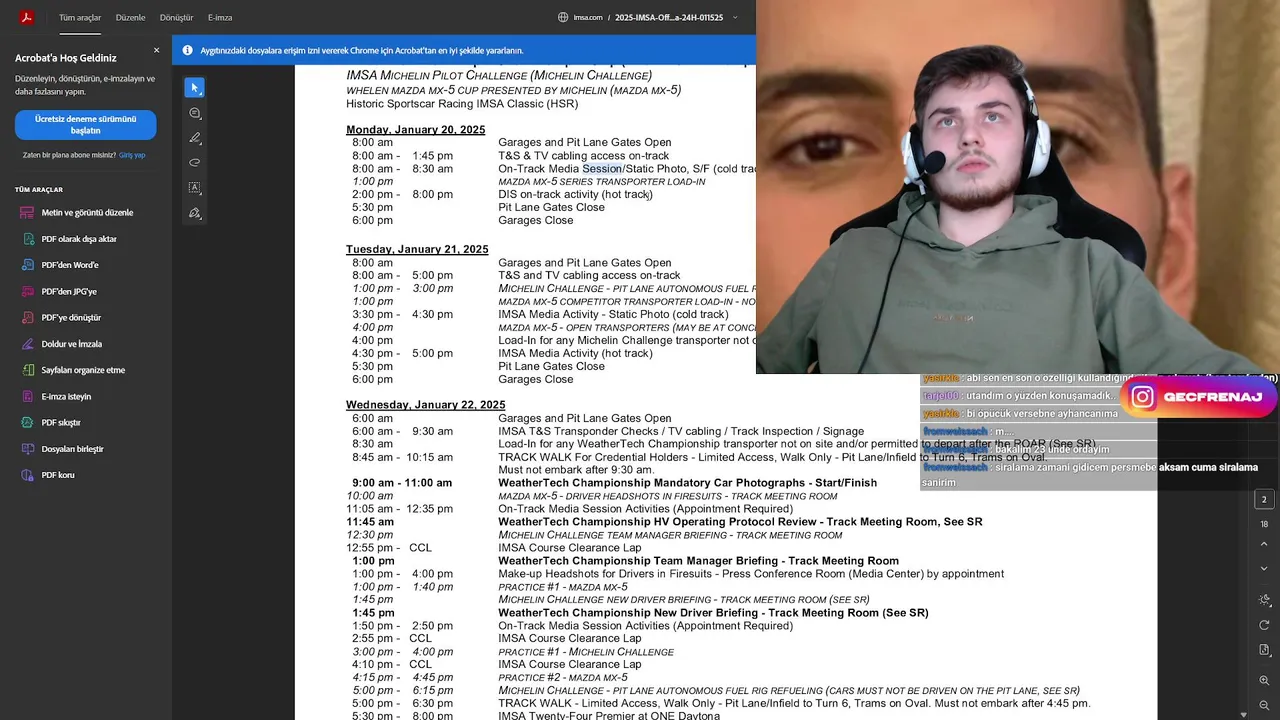This screenshot has height=720, width=1280.
Task: Click WeatherTech Championship Team Manager Briefing text
Action: coord(698,561)
